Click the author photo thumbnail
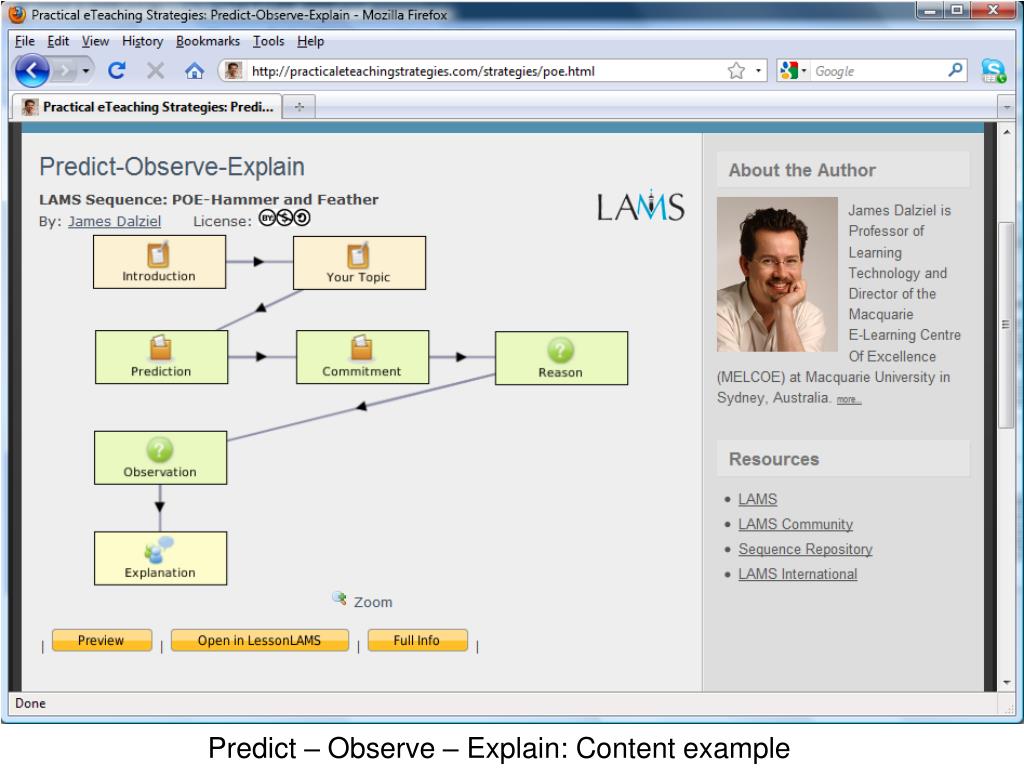The height and width of the screenshot is (768, 1024). [x=777, y=274]
